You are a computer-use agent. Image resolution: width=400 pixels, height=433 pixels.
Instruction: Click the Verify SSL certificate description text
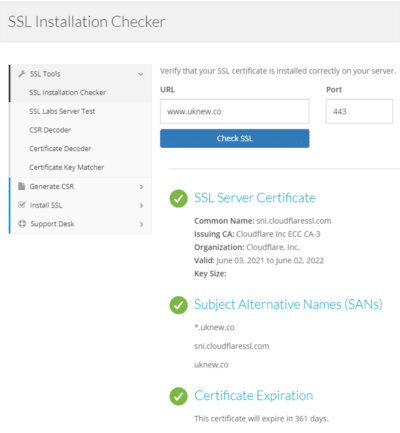click(x=278, y=71)
